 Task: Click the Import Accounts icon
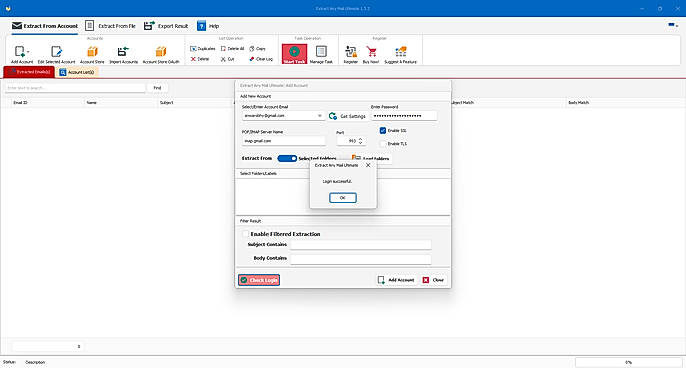[123, 54]
